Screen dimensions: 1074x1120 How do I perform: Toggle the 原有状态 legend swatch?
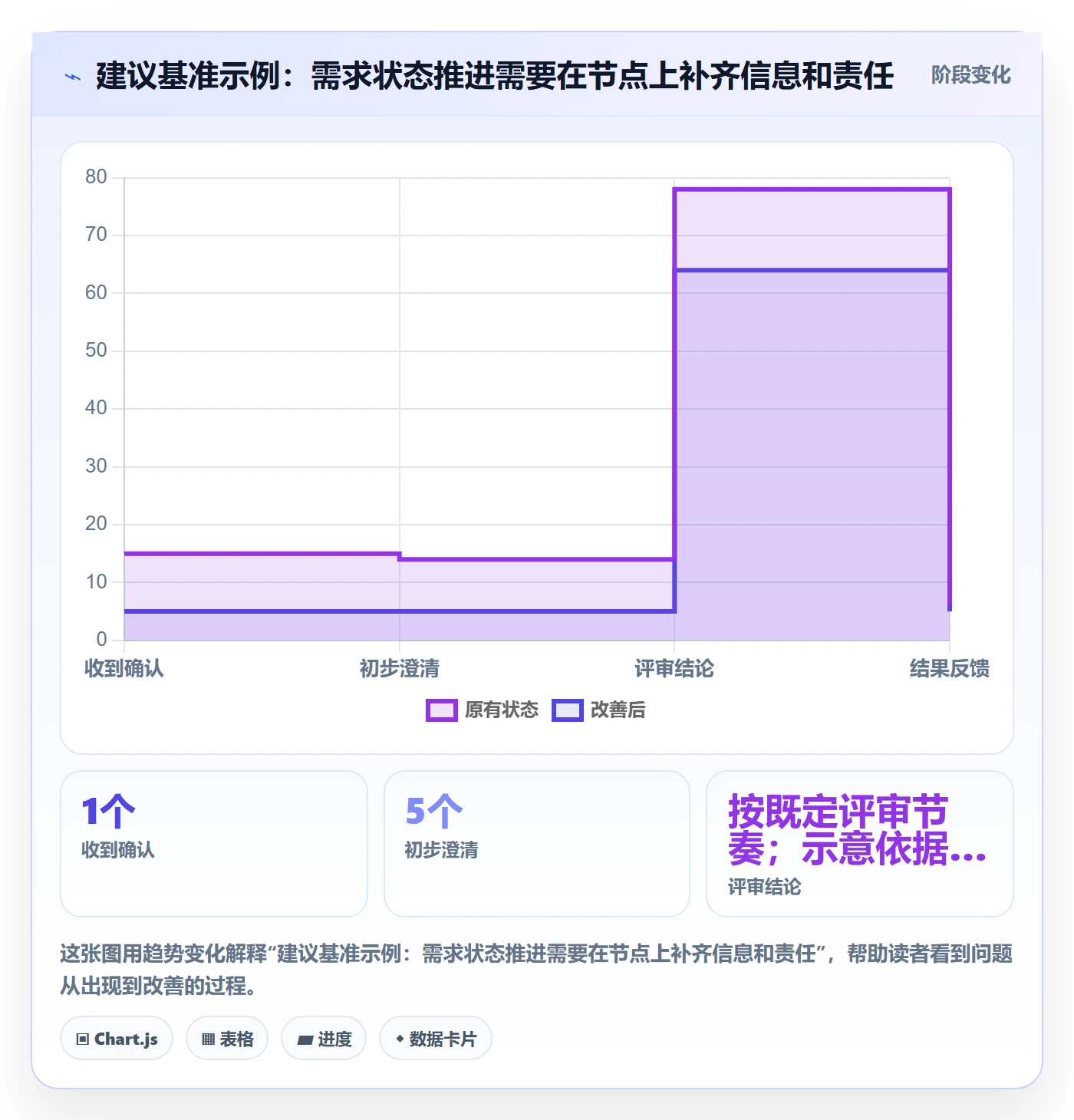pos(441,710)
